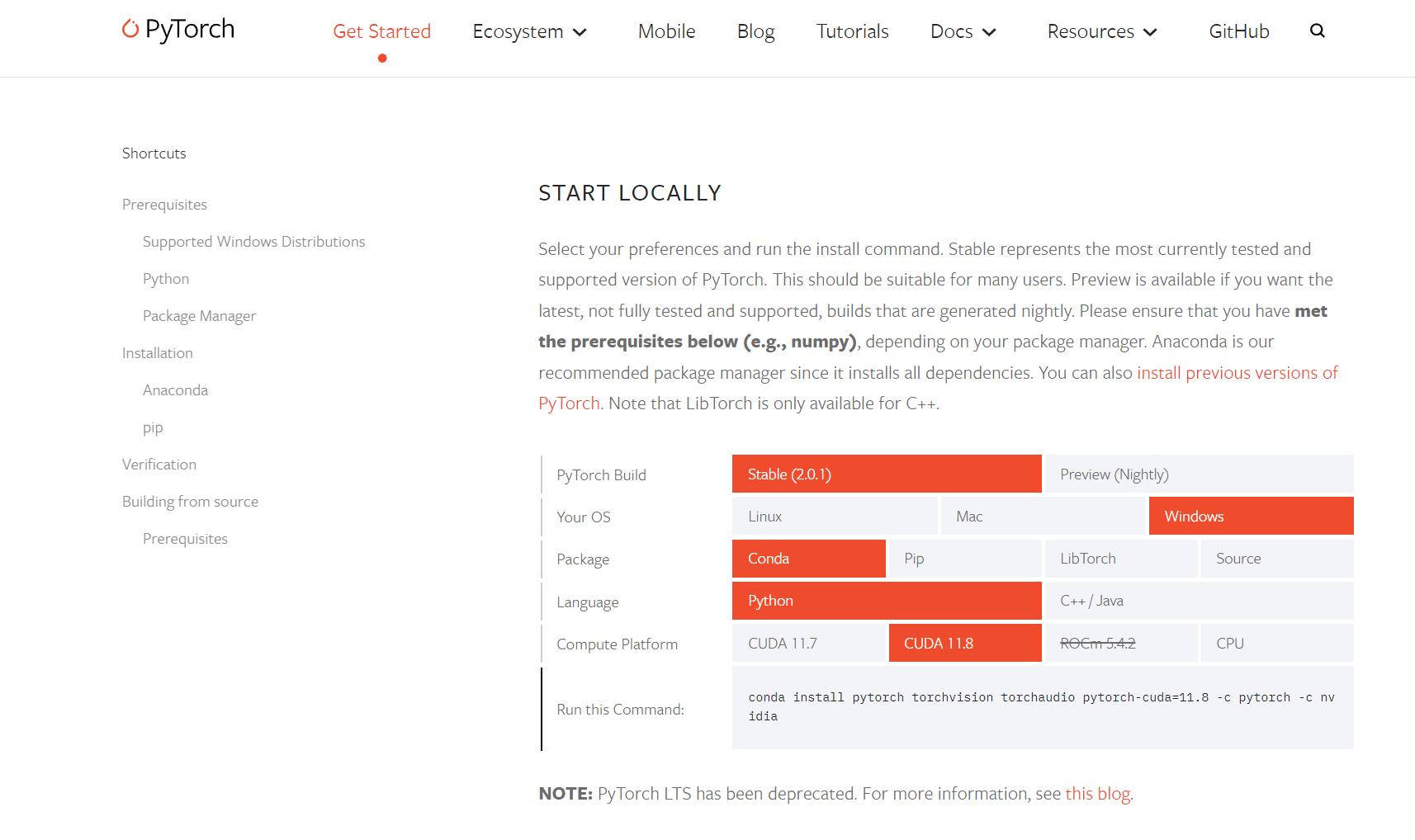Open the Tutorials page
Screen dimensions: 1415x840
(852, 31)
